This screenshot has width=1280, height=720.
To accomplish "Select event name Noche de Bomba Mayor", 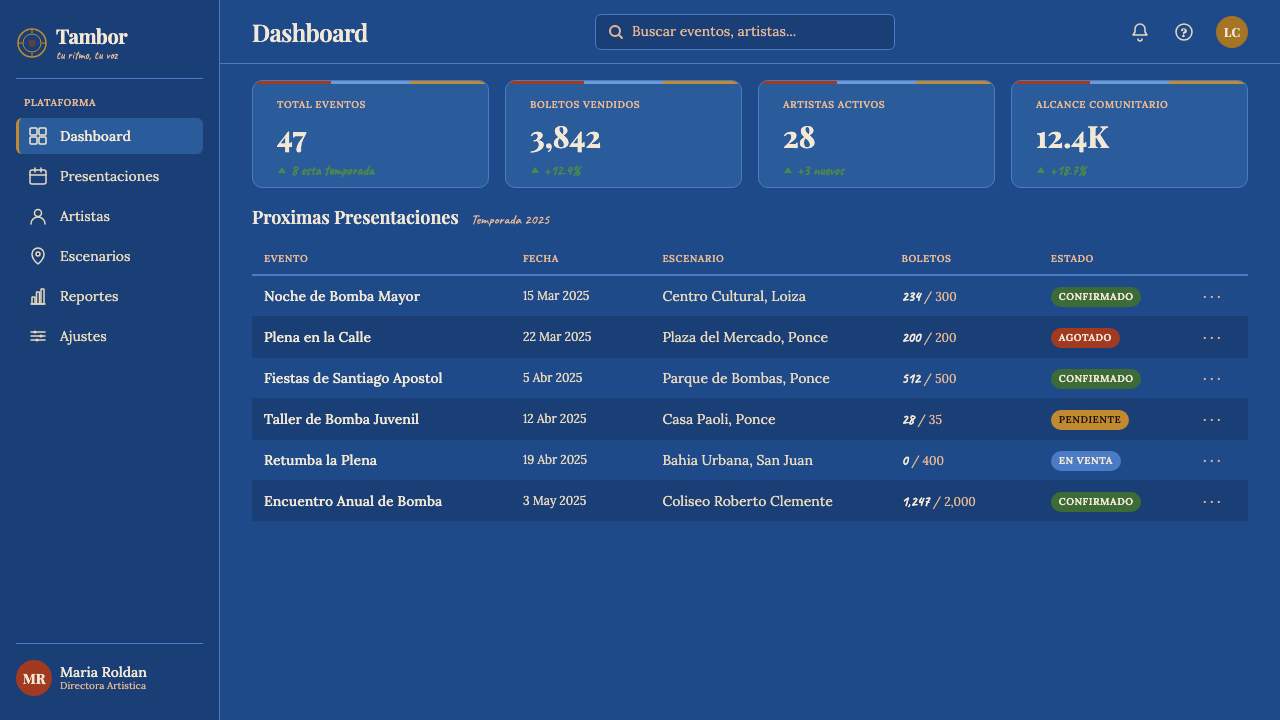I will 342,297.
